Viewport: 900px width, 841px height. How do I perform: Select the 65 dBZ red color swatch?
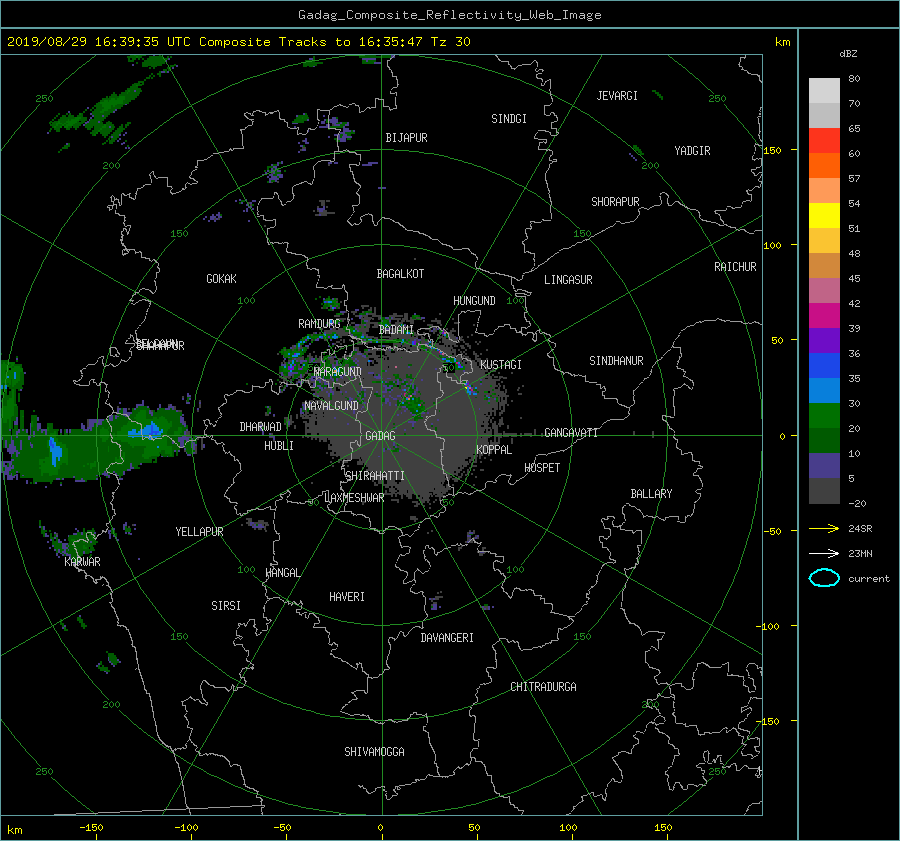point(824,141)
